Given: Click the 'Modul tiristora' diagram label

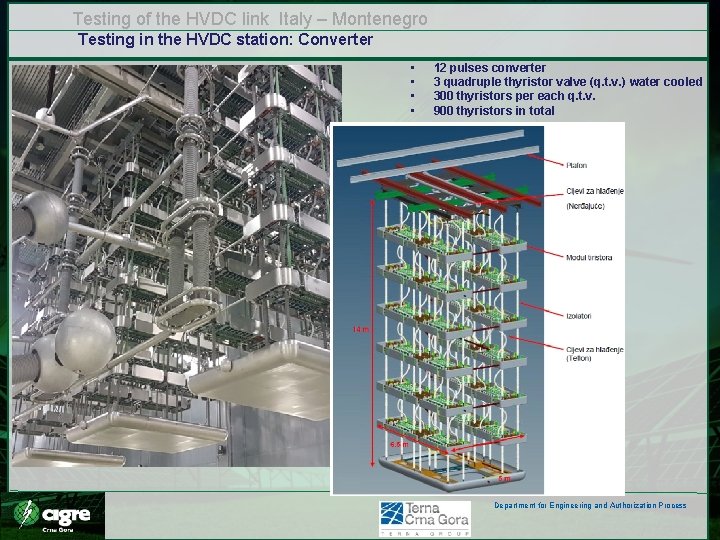Looking at the screenshot, I should click(589, 258).
